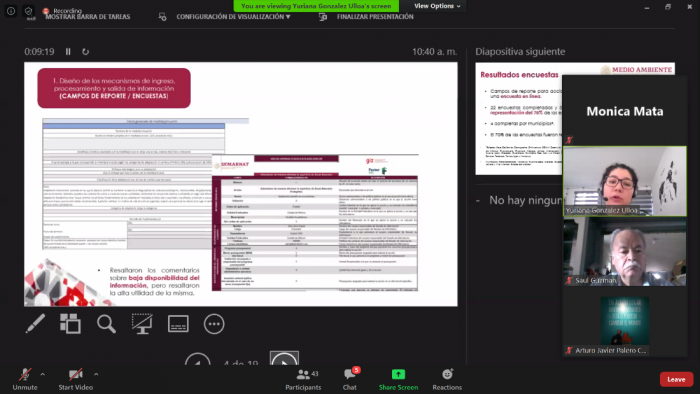This screenshot has height=394, width=700.
Task: Select next slide preview thumbnail
Action: click(x=518, y=119)
